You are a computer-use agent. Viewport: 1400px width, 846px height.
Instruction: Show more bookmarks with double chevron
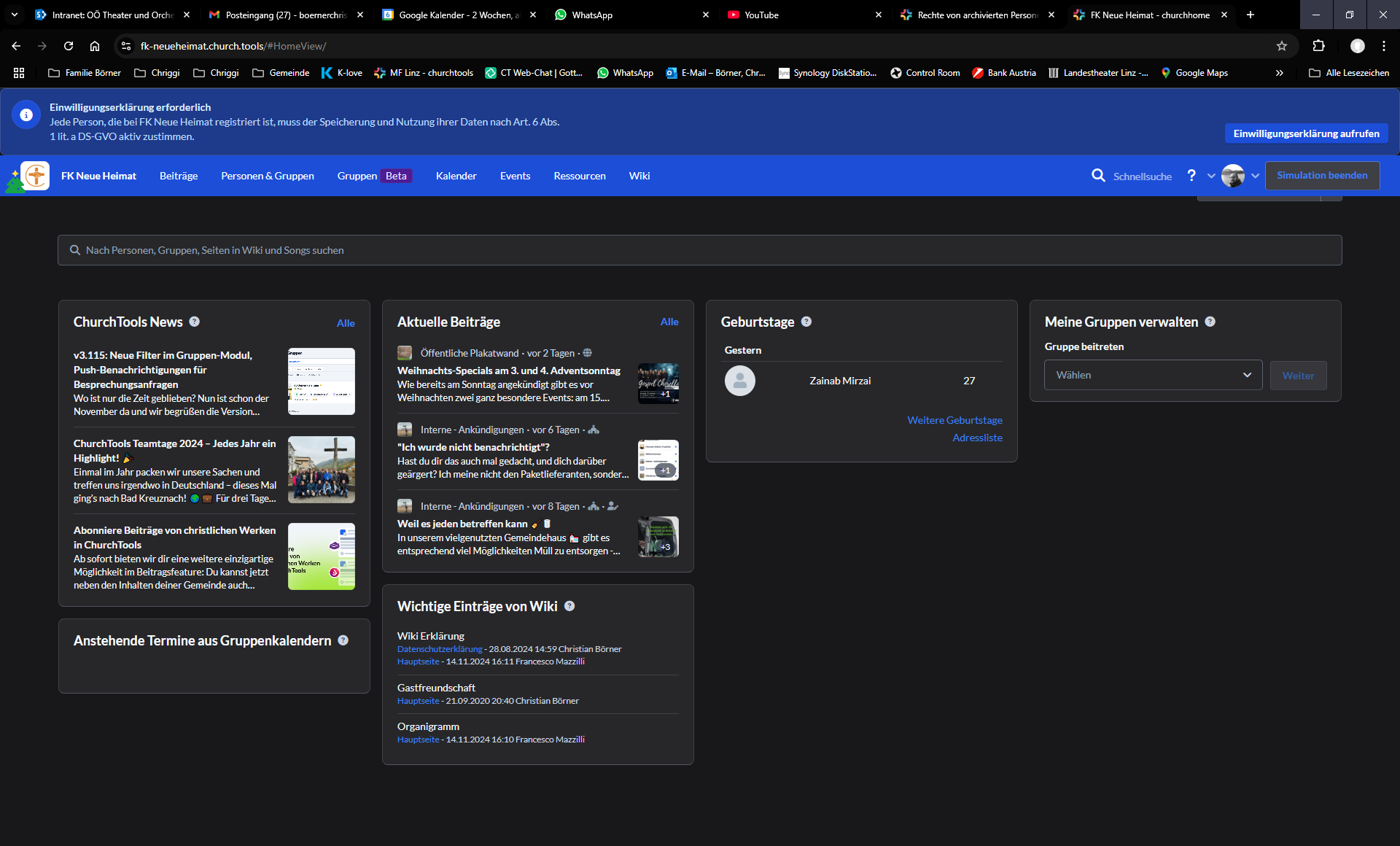click(x=1280, y=73)
